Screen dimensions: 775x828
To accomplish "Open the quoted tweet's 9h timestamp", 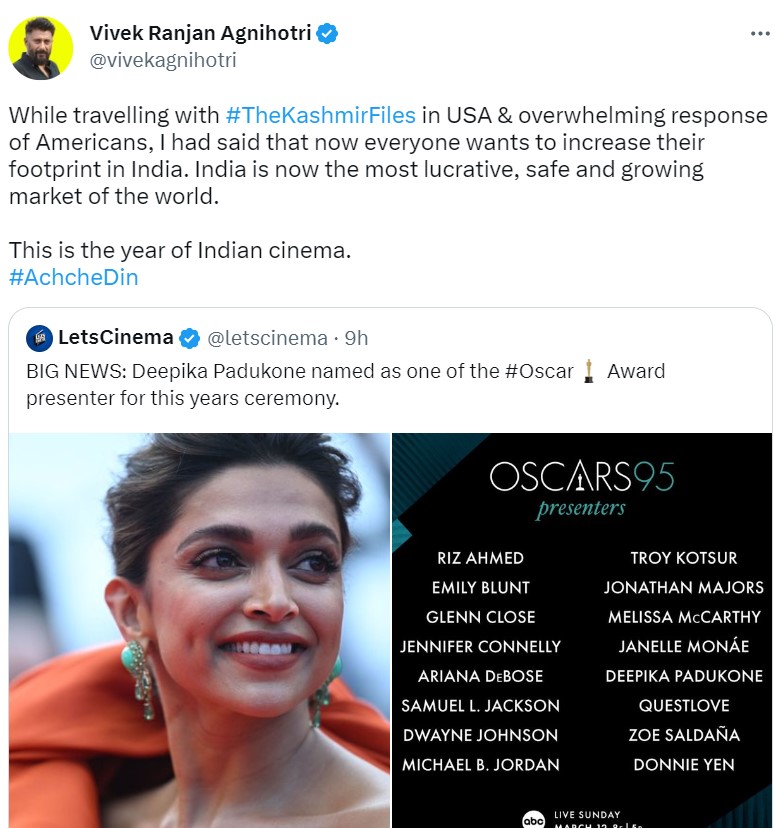I will 357,338.
